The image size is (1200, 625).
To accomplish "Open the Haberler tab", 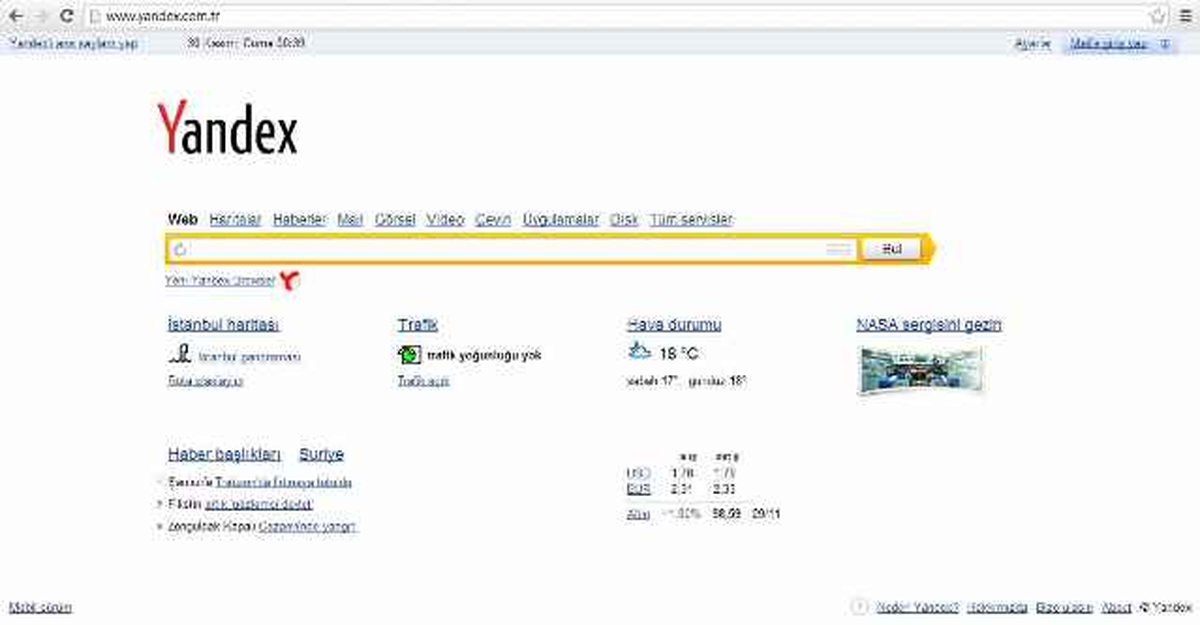I will coord(300,219).
